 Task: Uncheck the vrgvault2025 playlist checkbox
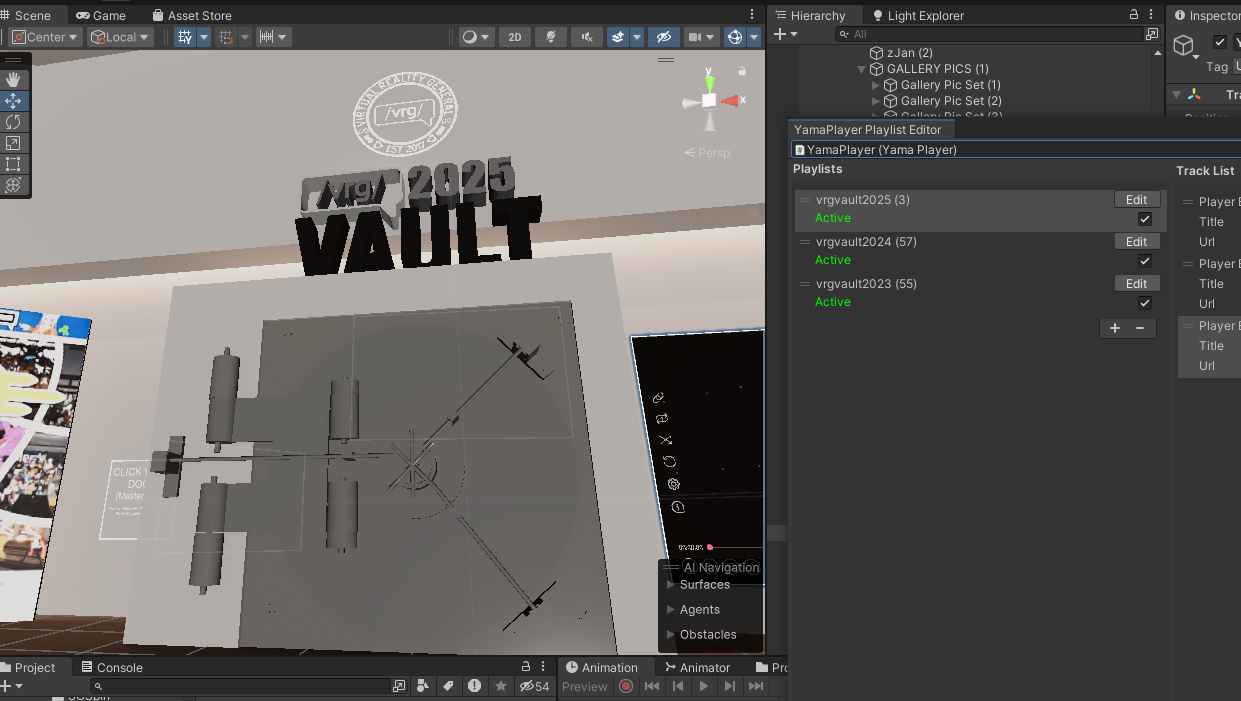(x=1145, y=219)
